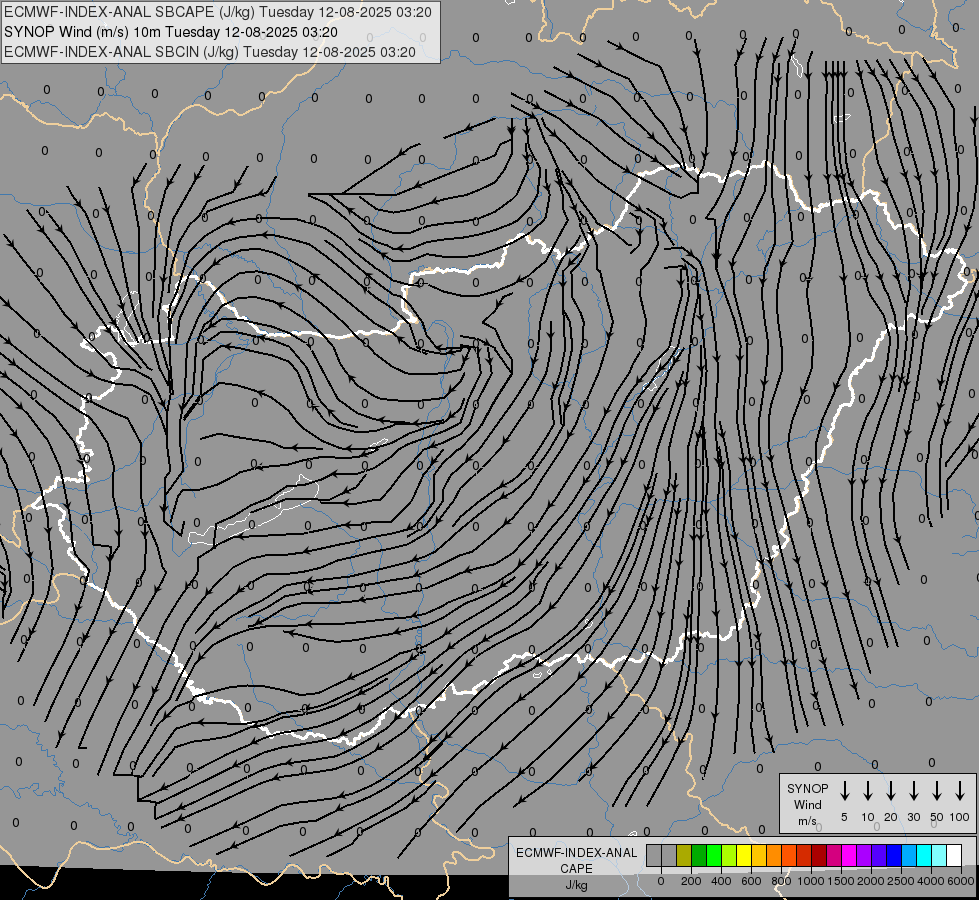
Task: Click the wind legend value 20
Action: (x=891, y=817)
